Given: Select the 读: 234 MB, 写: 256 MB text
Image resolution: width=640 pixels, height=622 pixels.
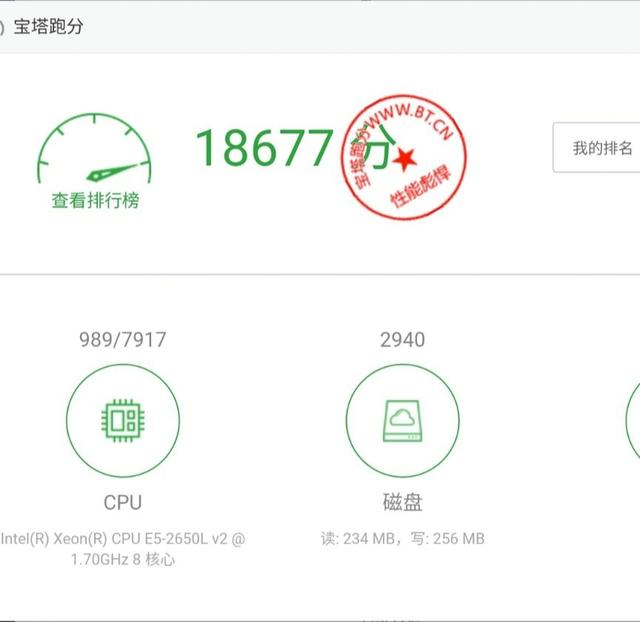Looking at the screenshot, I should click(403, 539).
